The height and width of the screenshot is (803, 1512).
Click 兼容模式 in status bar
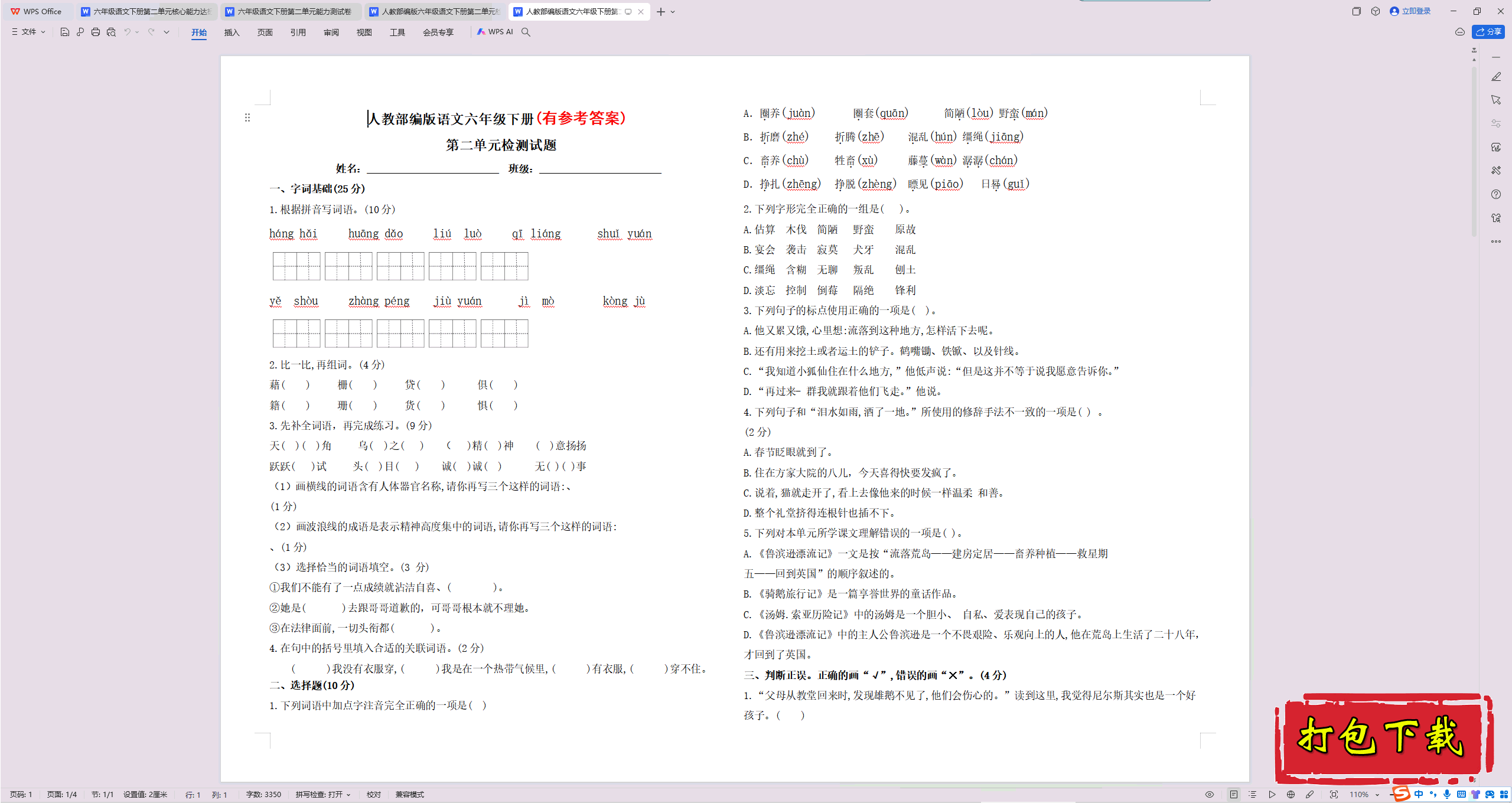[x=410, y=795]
